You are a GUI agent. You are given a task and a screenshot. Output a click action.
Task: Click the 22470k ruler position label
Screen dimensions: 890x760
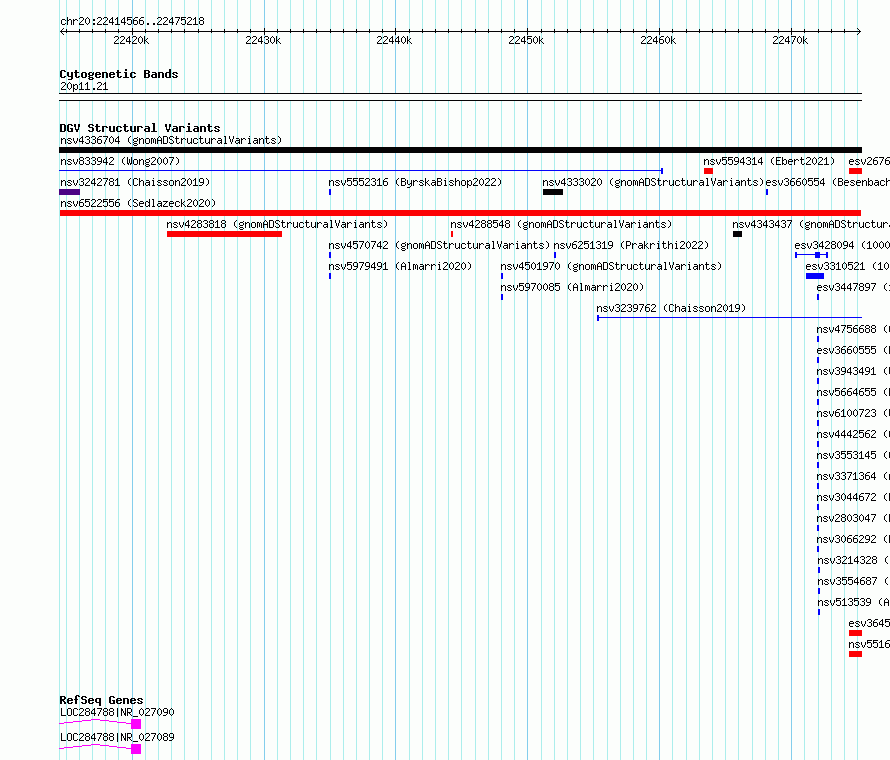[x=790, y=40]
